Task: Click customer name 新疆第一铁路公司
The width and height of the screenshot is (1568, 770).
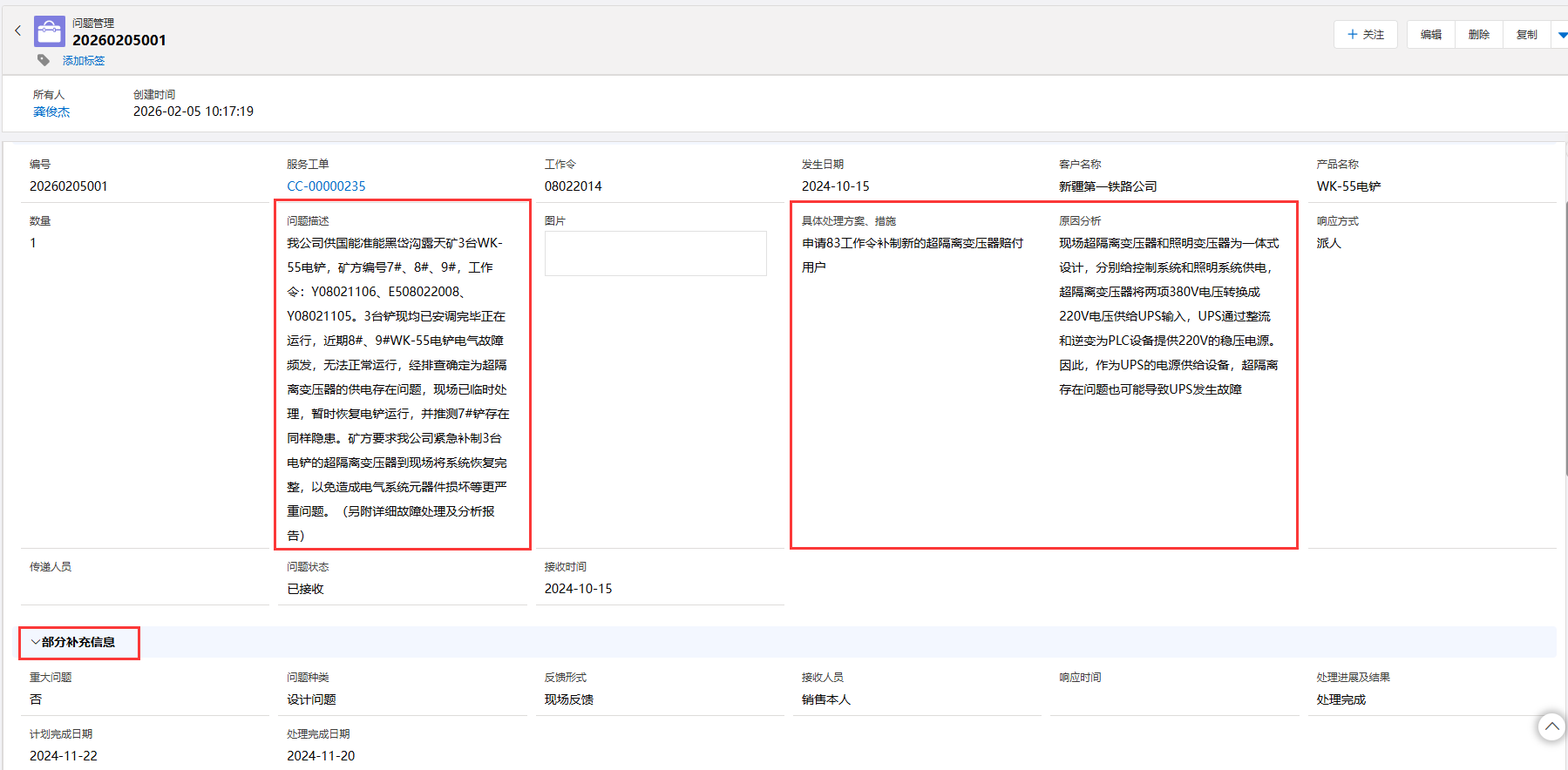Action: [x=1108, y=186]
